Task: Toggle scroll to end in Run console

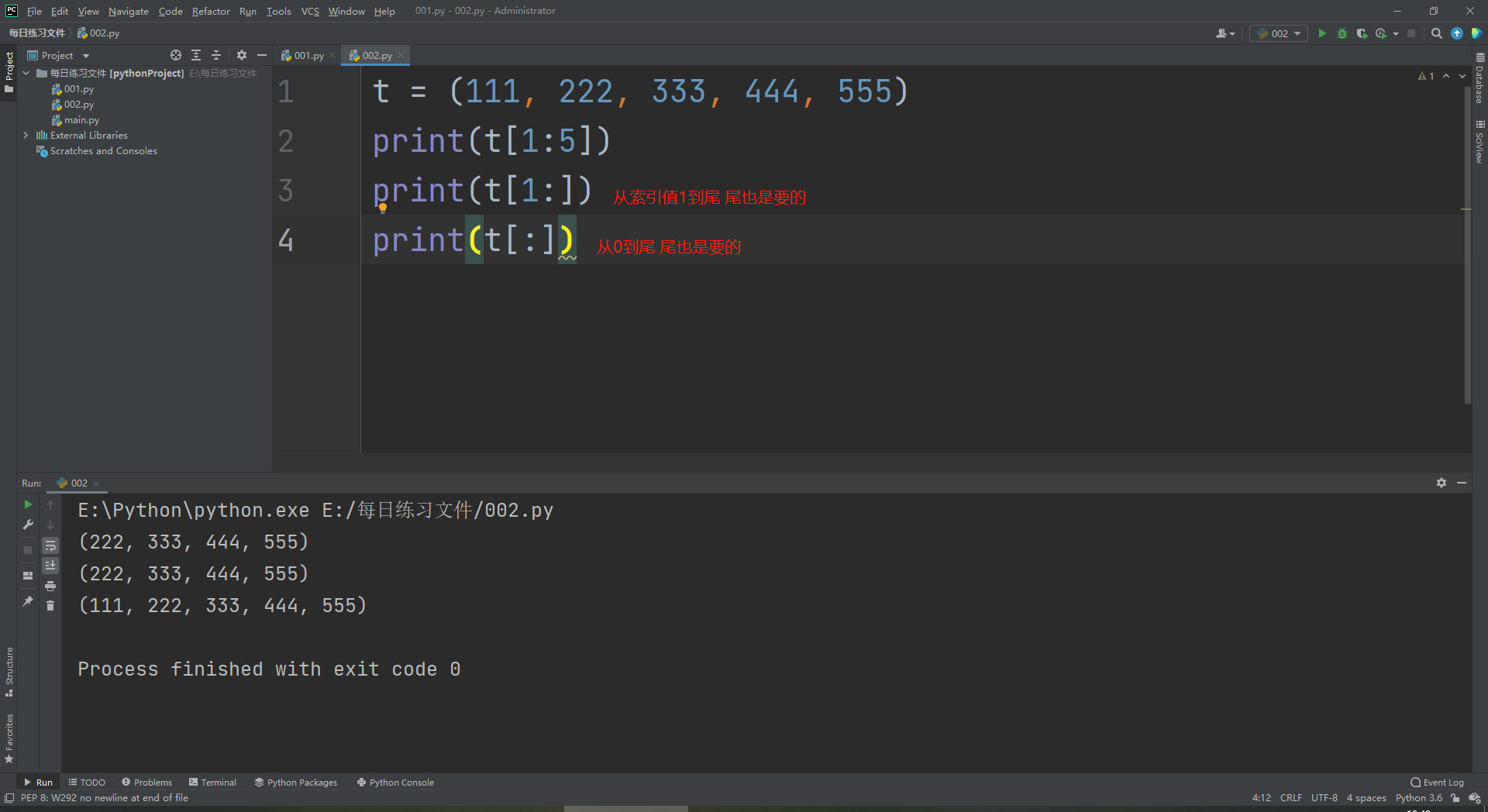Action: (50, 566)
